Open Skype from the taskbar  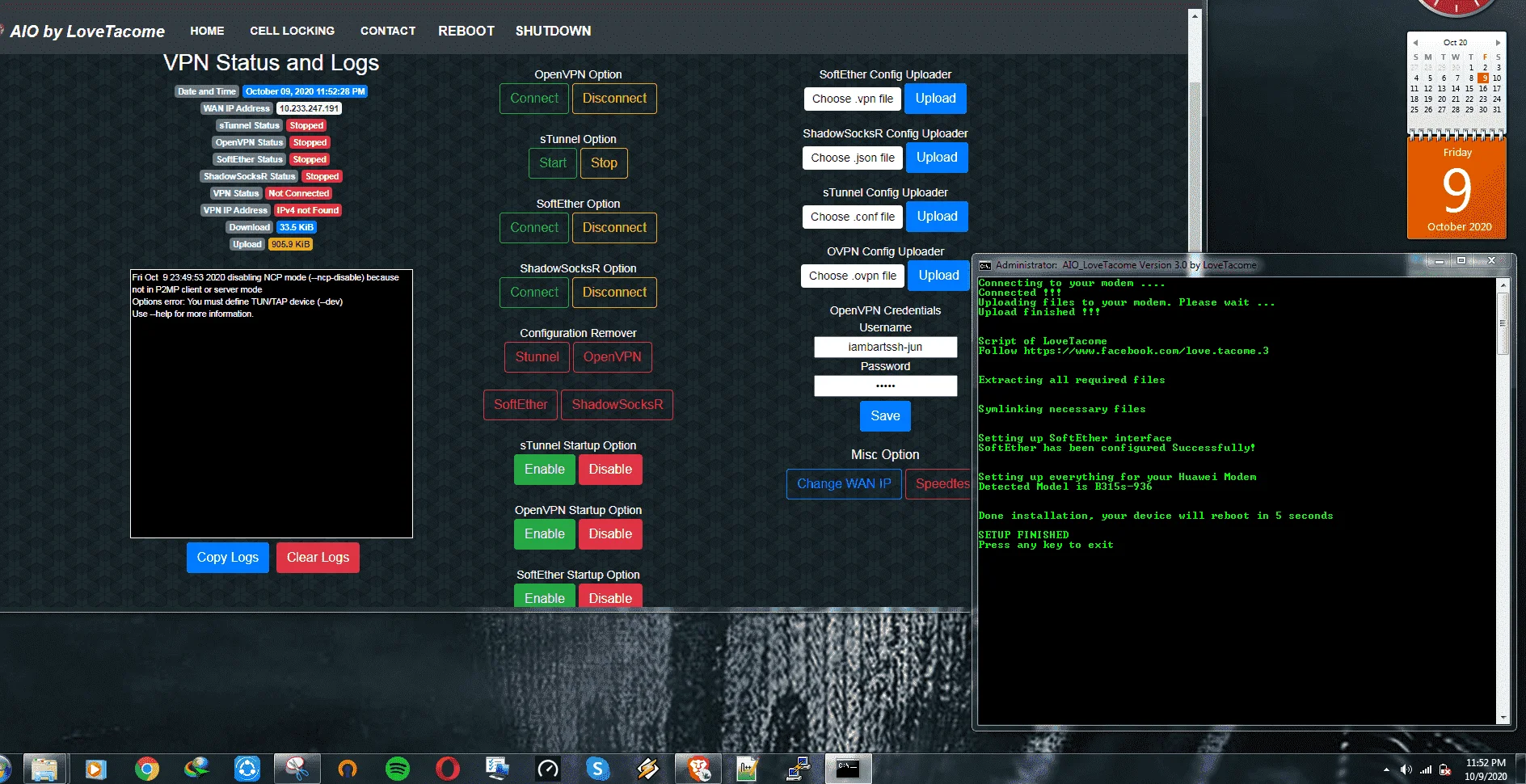tap(598, 769)
